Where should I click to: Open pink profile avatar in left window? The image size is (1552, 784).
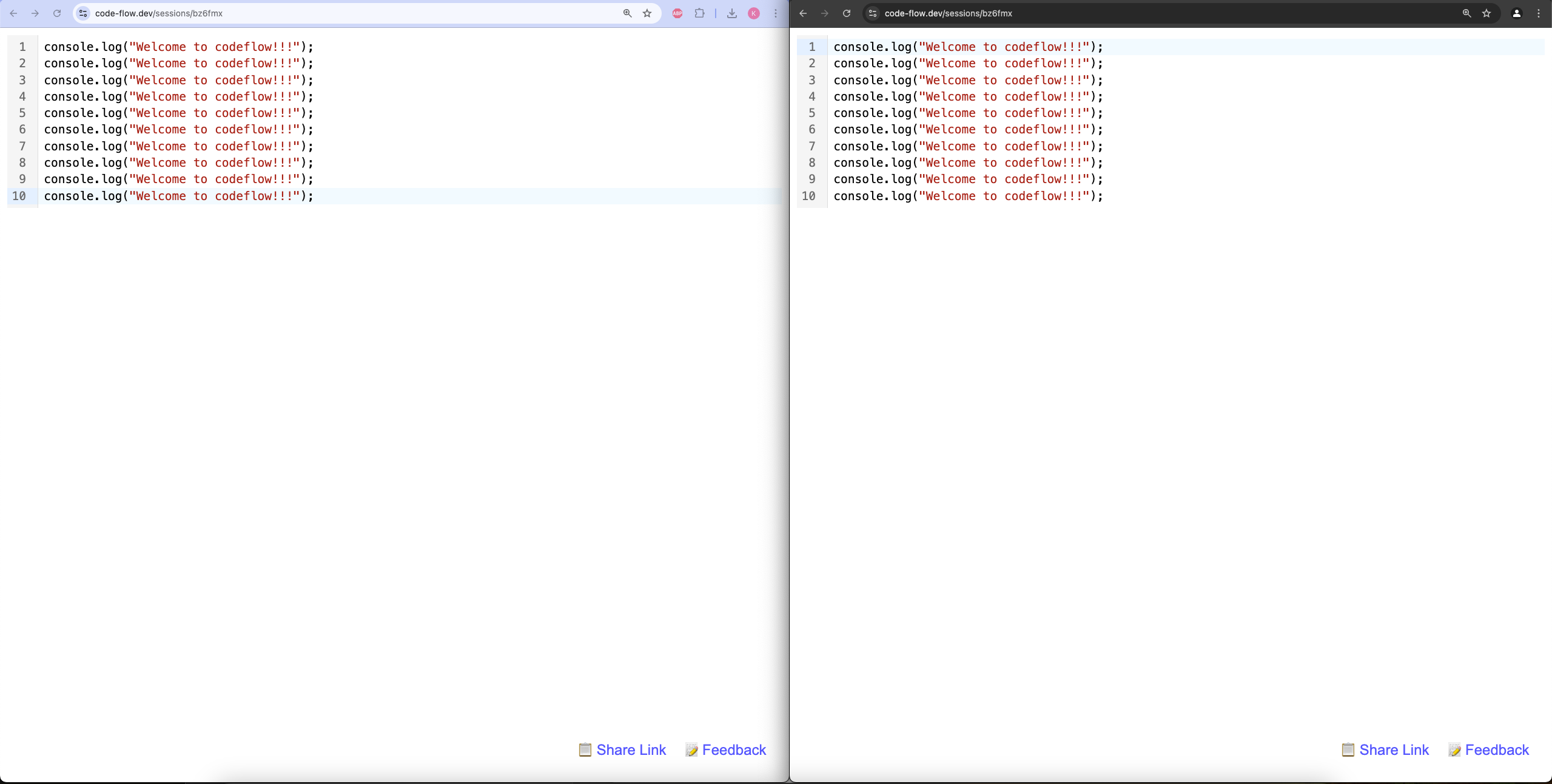(x=754, y=13)
